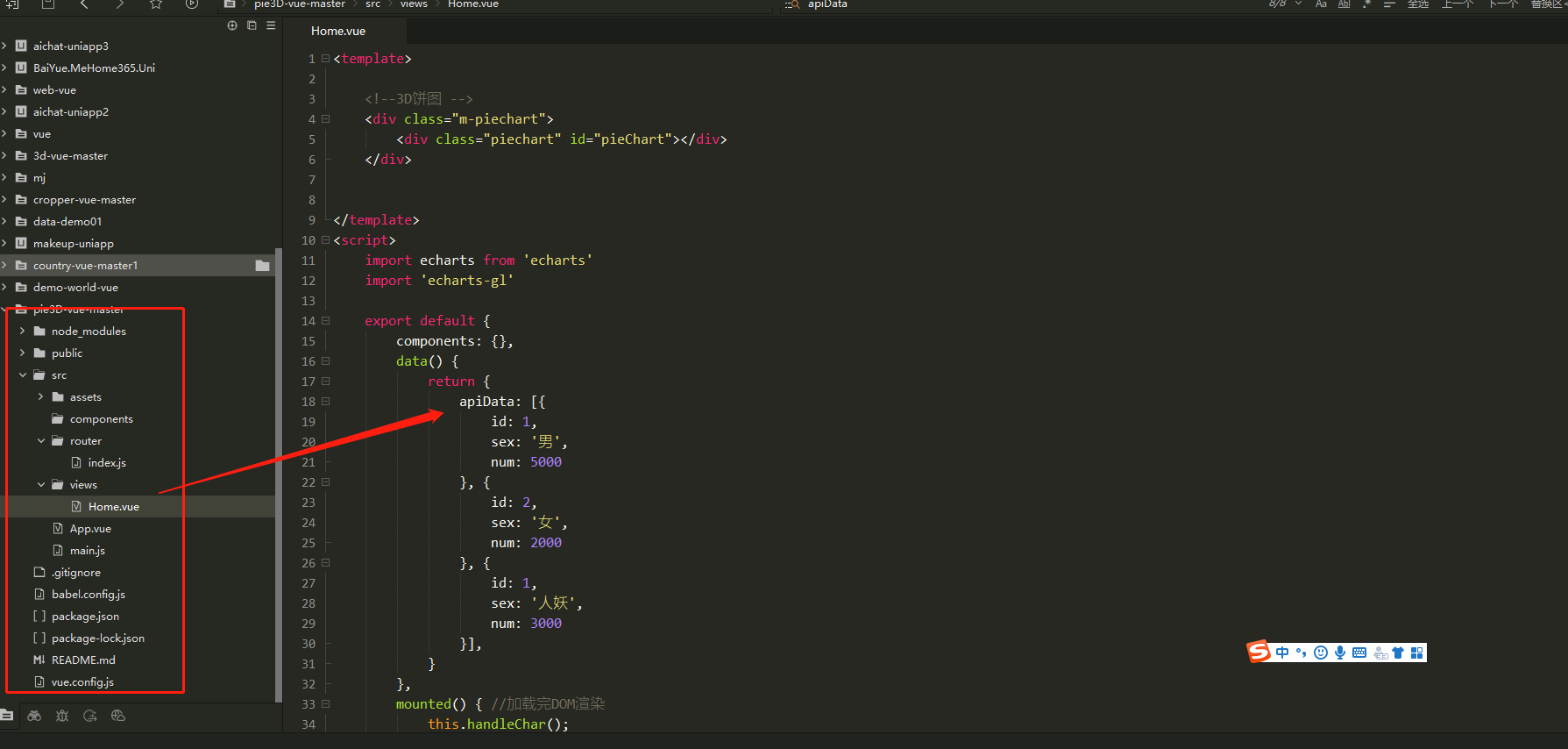Select the aichat-uniapp3 project

71,46
